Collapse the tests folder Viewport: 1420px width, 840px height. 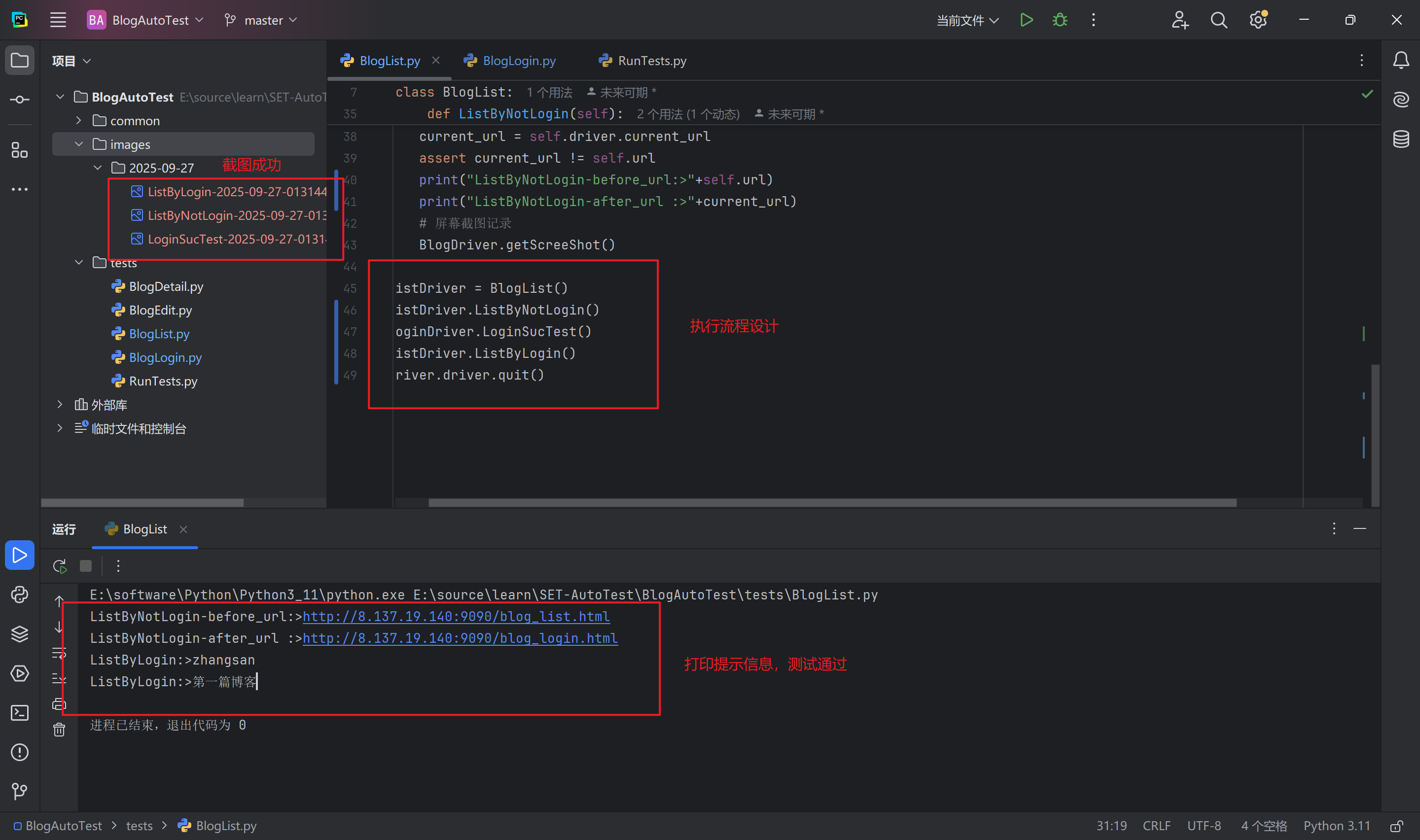coord(79,263)
